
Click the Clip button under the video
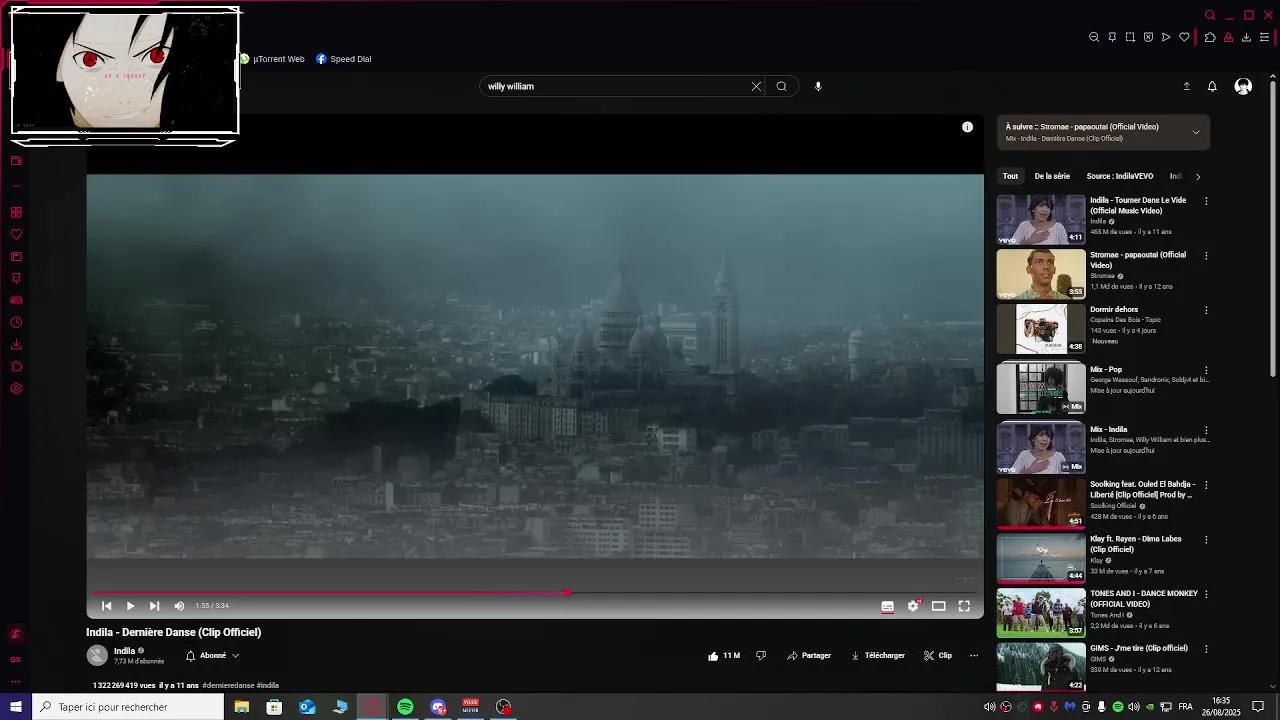click(x=938, y=656)
